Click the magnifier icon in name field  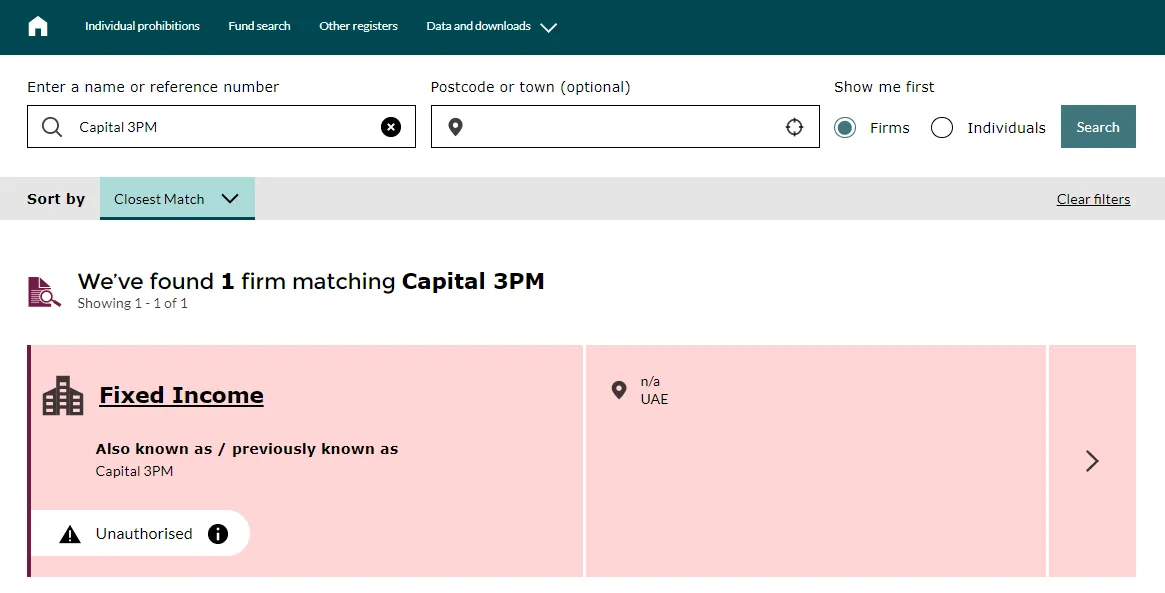tap(51, 127)
